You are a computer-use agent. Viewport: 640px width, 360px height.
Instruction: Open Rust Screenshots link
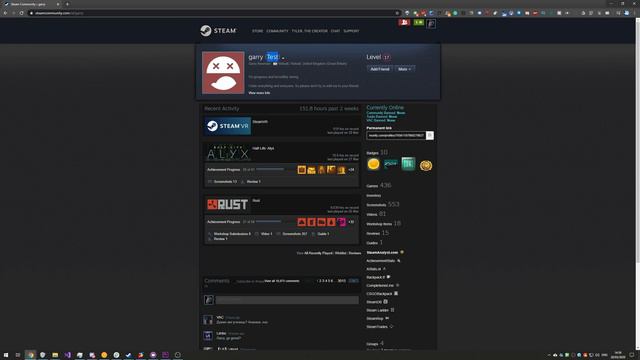295,234
